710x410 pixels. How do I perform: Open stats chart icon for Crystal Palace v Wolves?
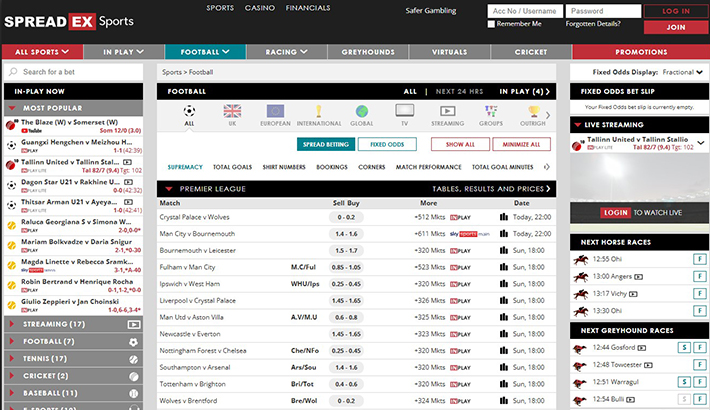[504, 217]
